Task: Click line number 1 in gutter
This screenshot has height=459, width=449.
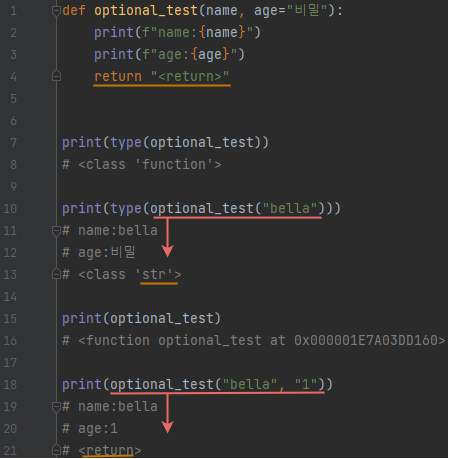Action: click(x=14, y=11)
